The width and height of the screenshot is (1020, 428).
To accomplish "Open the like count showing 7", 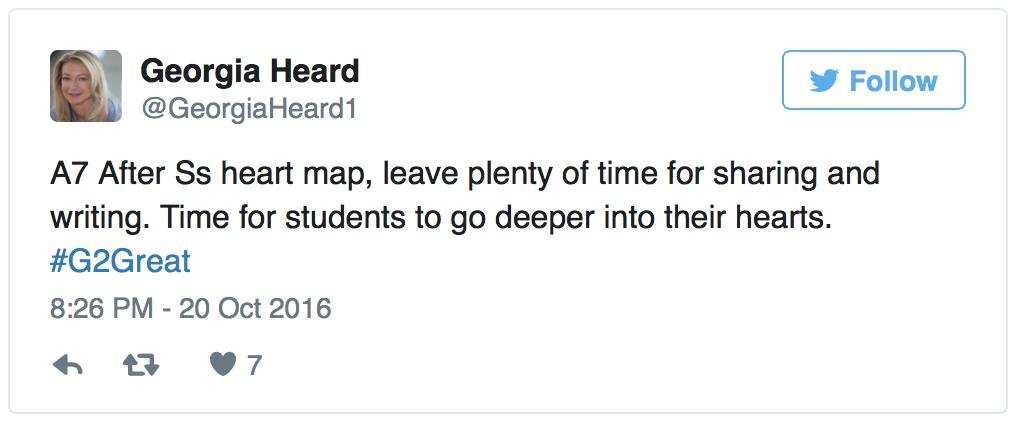I will (254, 366).
